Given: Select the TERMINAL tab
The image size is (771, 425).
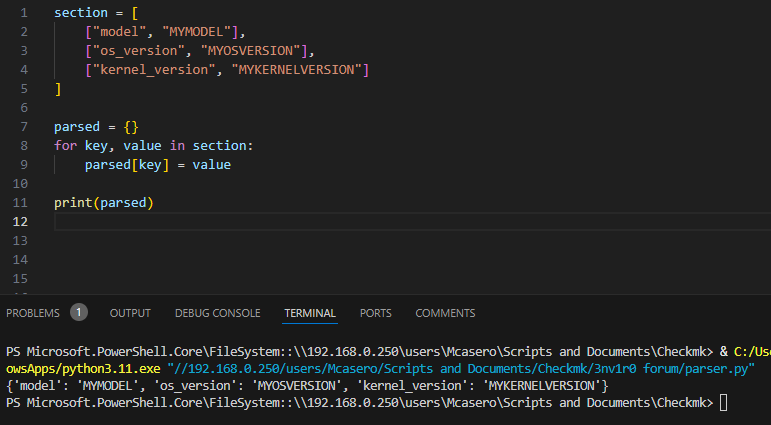Looking at the screenshot, I should point(310,313).
